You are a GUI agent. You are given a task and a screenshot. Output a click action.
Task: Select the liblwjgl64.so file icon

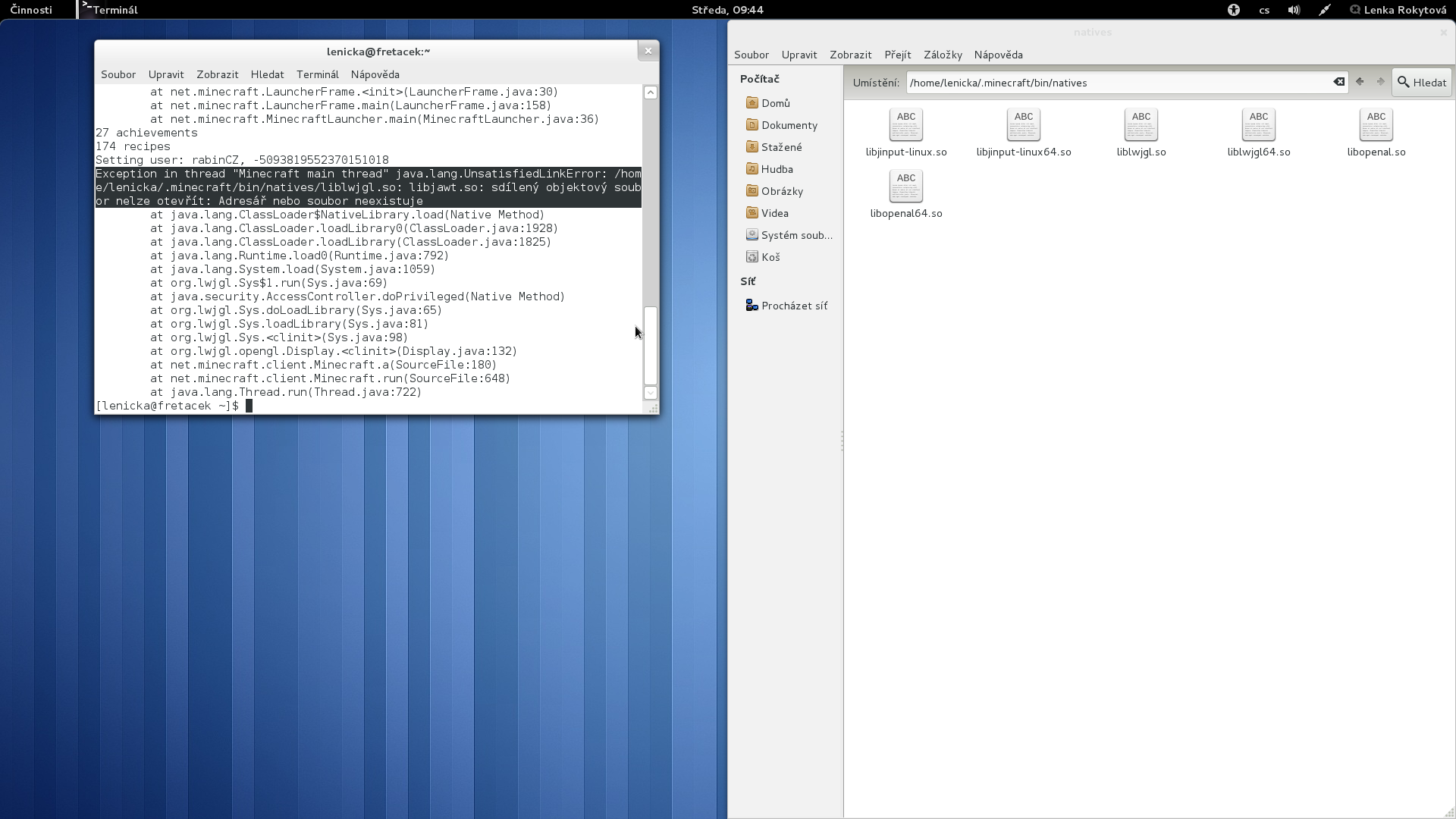1258,124
